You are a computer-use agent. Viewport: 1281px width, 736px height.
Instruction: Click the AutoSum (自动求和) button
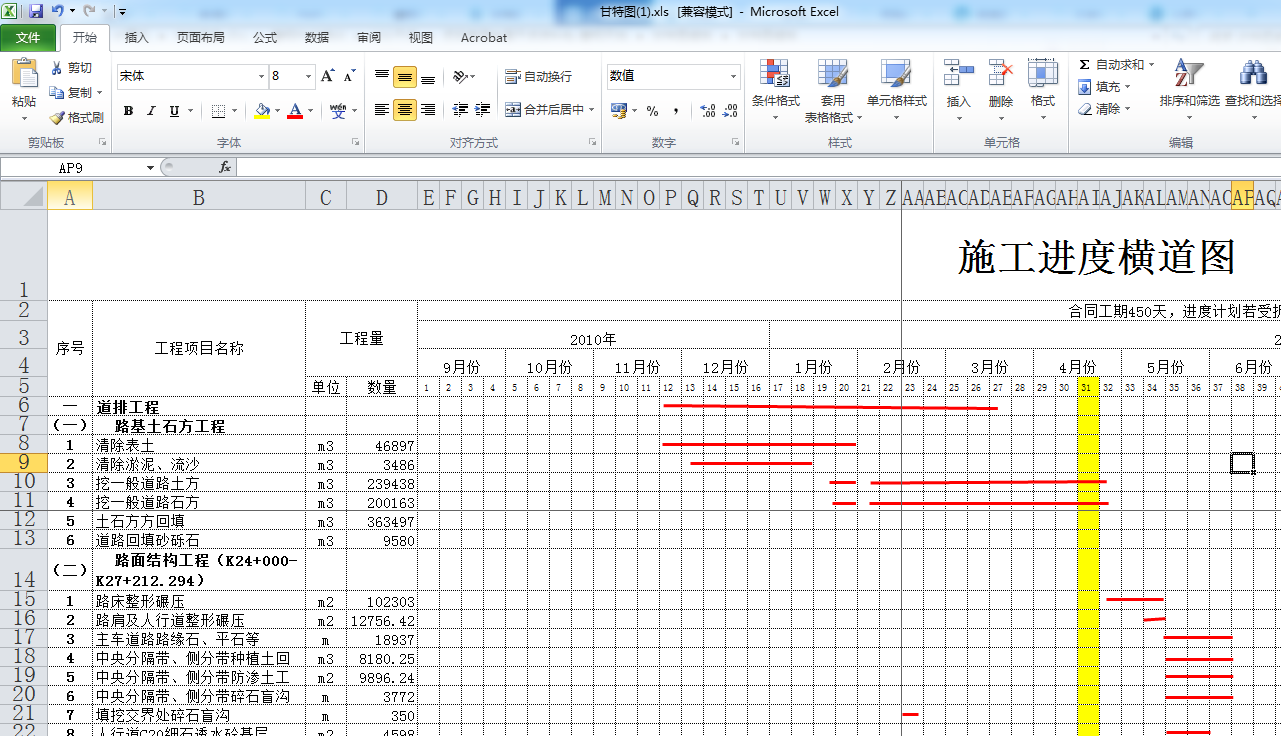point(1112,64)
